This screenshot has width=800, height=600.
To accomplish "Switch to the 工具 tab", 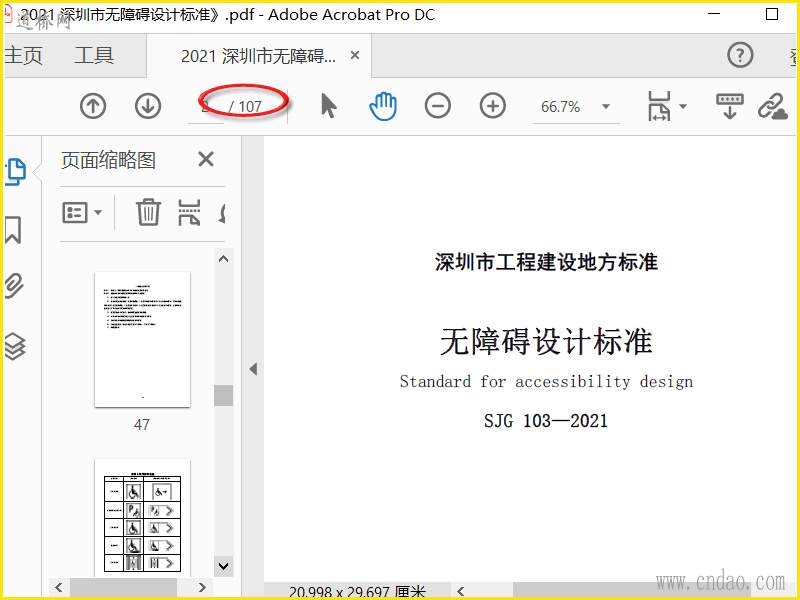I will click(x=94, y=55).
